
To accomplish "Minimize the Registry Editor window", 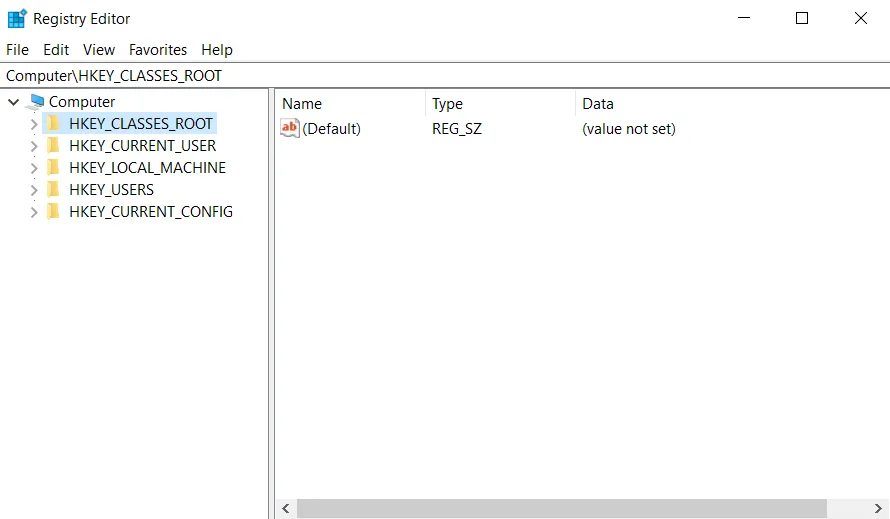I will coord(744,18).
